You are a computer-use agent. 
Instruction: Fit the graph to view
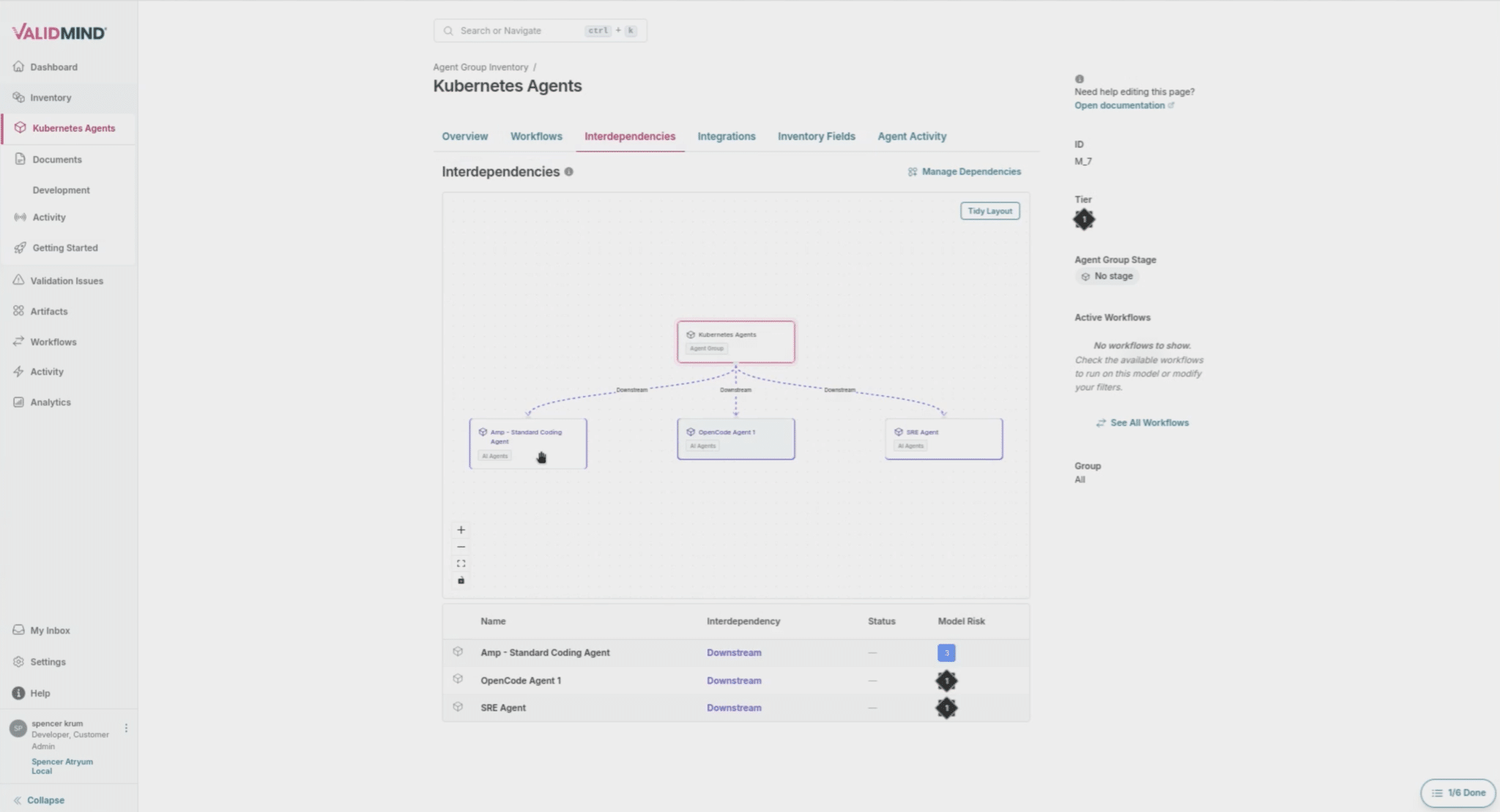(x=461, y=564)
